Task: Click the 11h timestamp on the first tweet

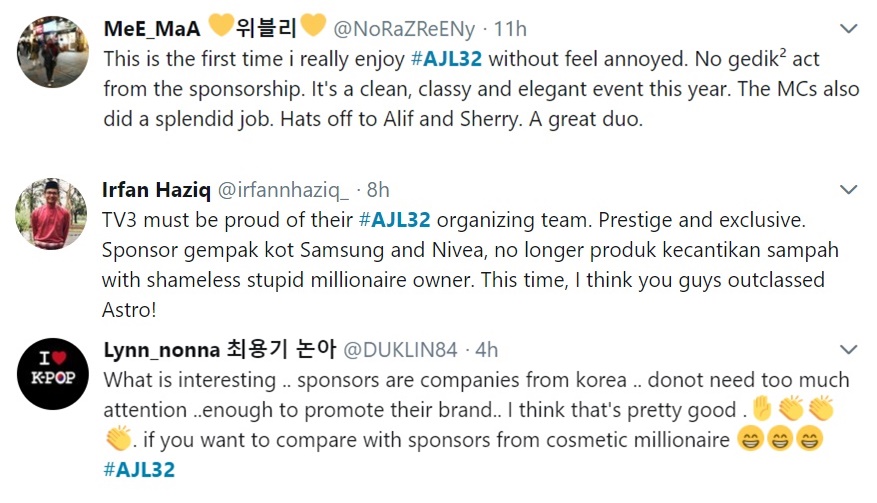Action: [x=510, y=29]
